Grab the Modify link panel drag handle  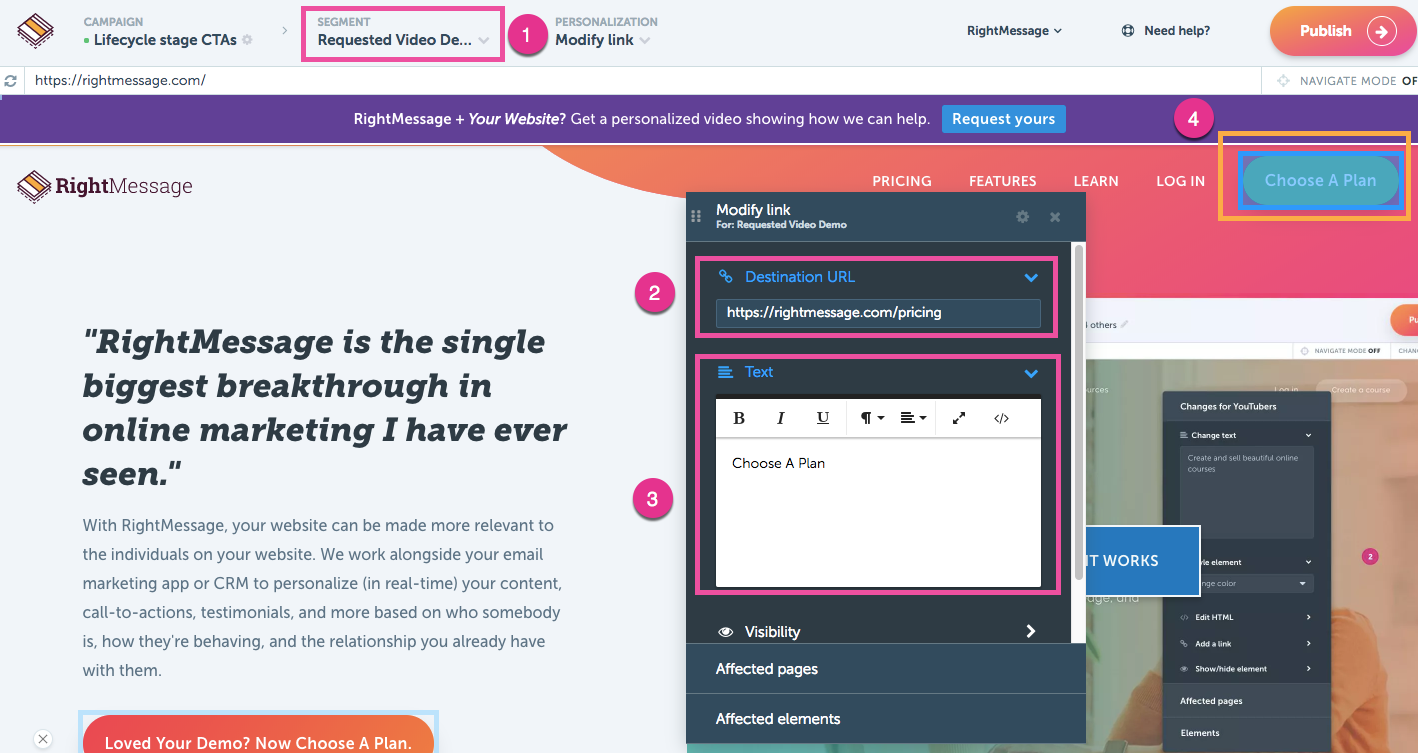(x=696, y=216)
